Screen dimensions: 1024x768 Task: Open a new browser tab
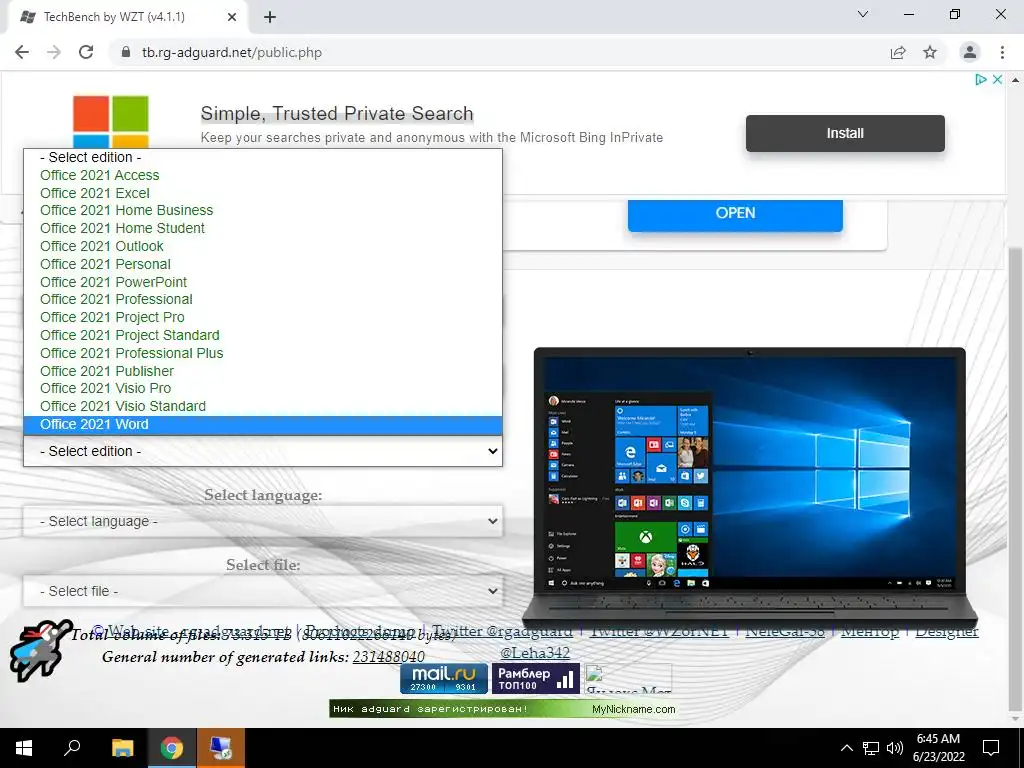pyautogui.click(x=270, y=17)
